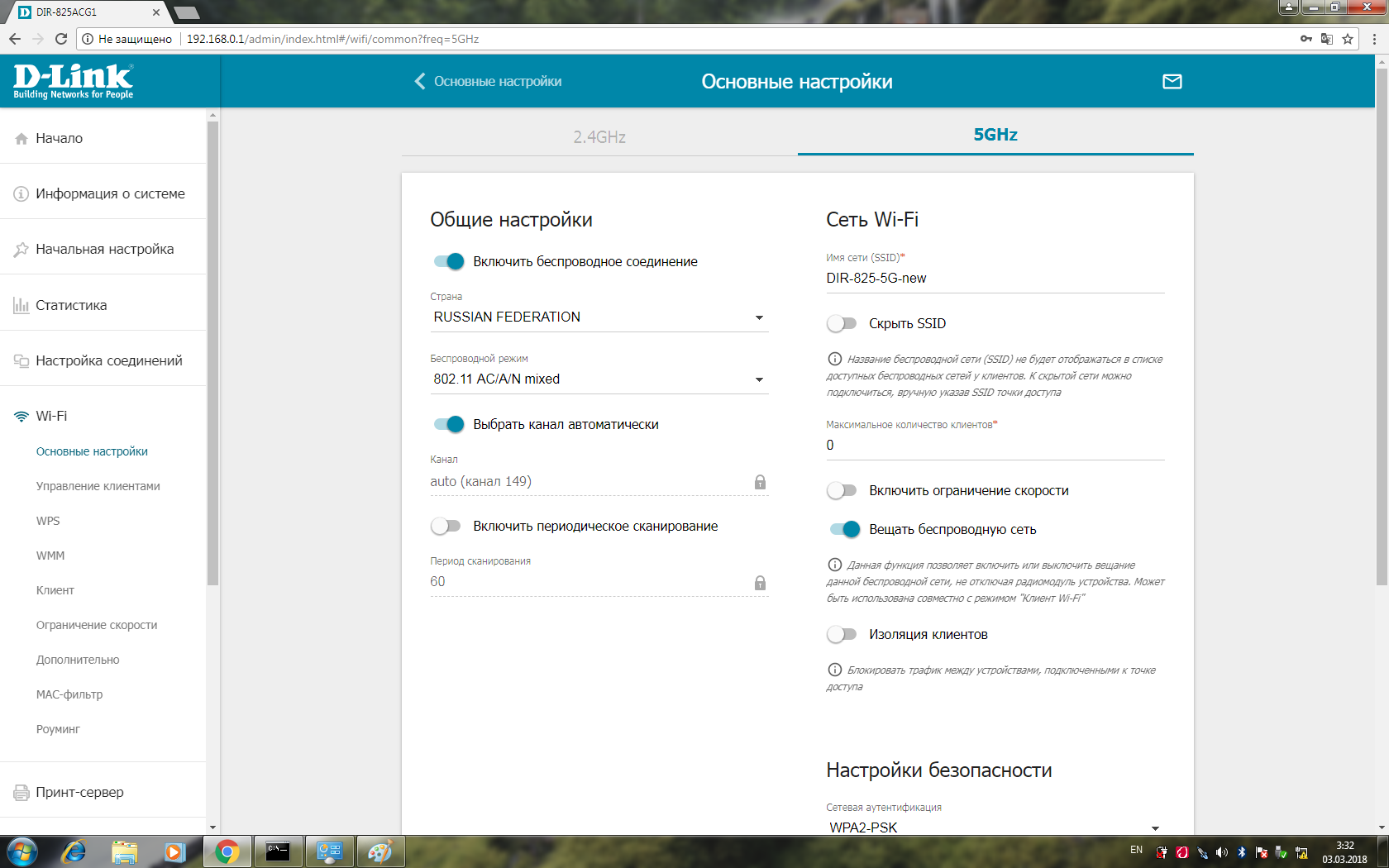Image resolution: width=1389 pixels, height=868 pixels.
Task: Click the page's vertical scrollbar
Action: [x=1382, y=331]
